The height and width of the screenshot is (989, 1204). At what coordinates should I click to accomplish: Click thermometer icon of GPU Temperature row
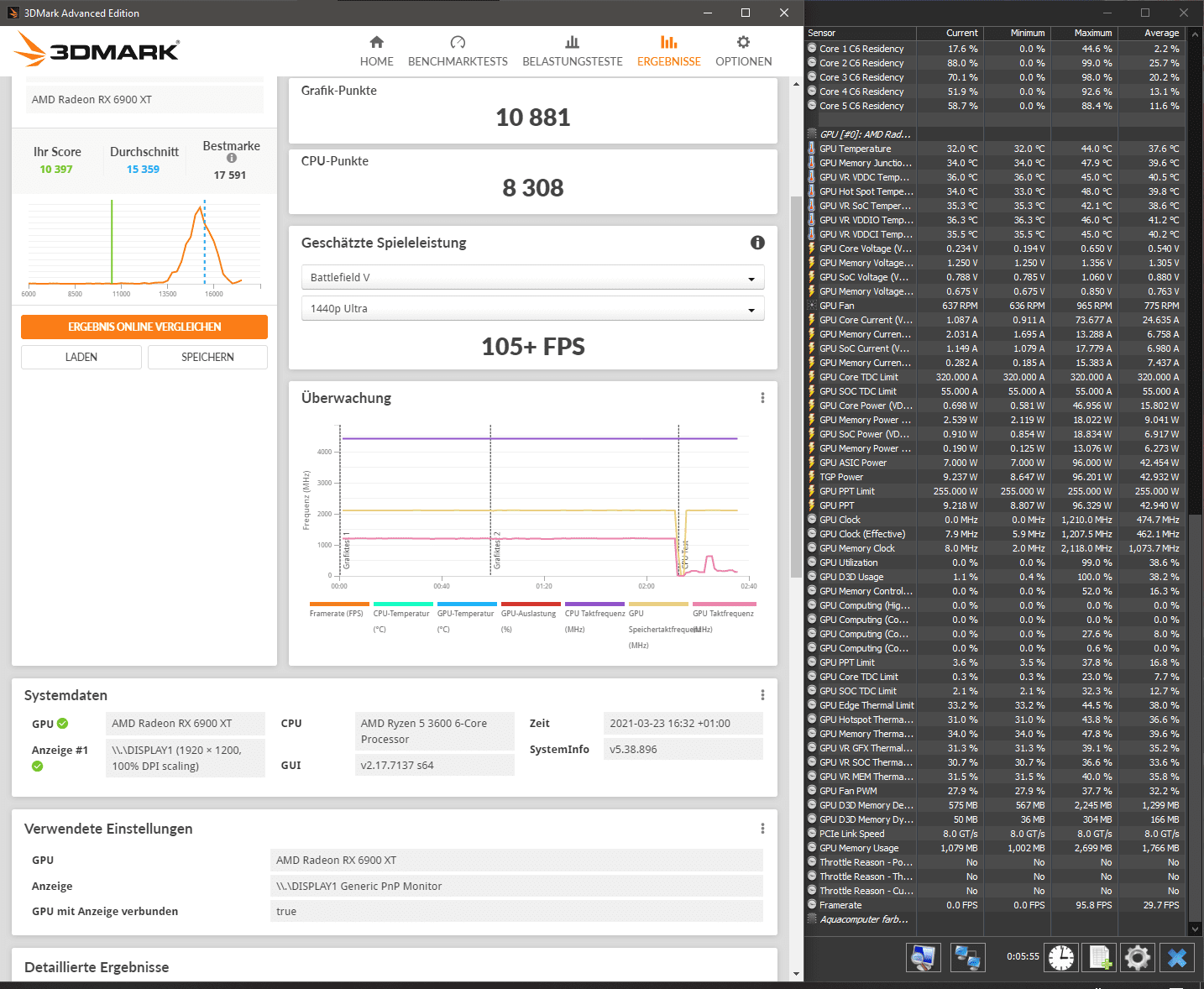coord(812,149)
